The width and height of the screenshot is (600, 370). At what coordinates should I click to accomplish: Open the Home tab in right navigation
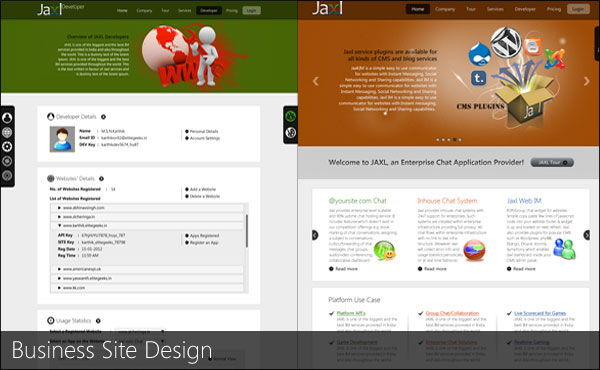[417, 9]
